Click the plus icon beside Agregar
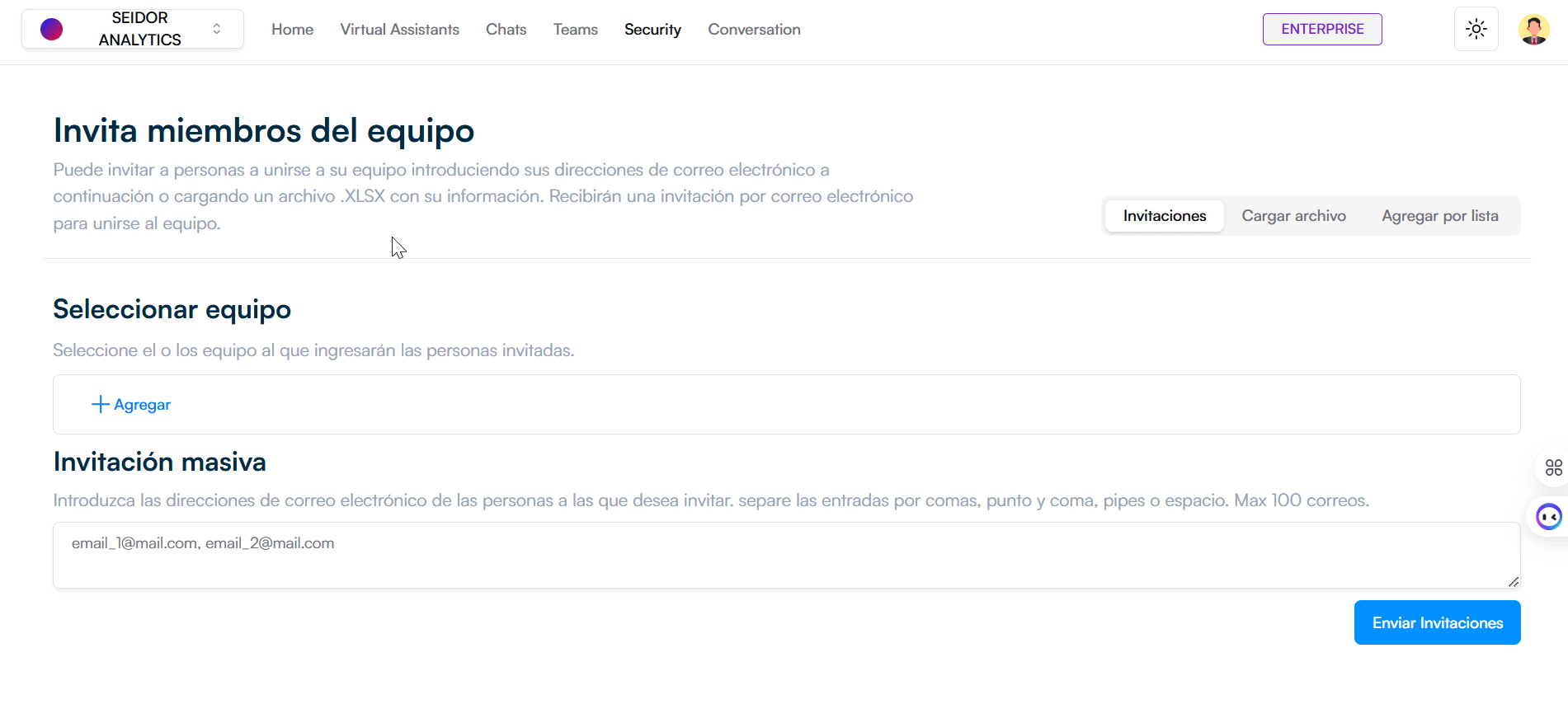Viewport: 1568px width, 709px height. tap(100, 404)
